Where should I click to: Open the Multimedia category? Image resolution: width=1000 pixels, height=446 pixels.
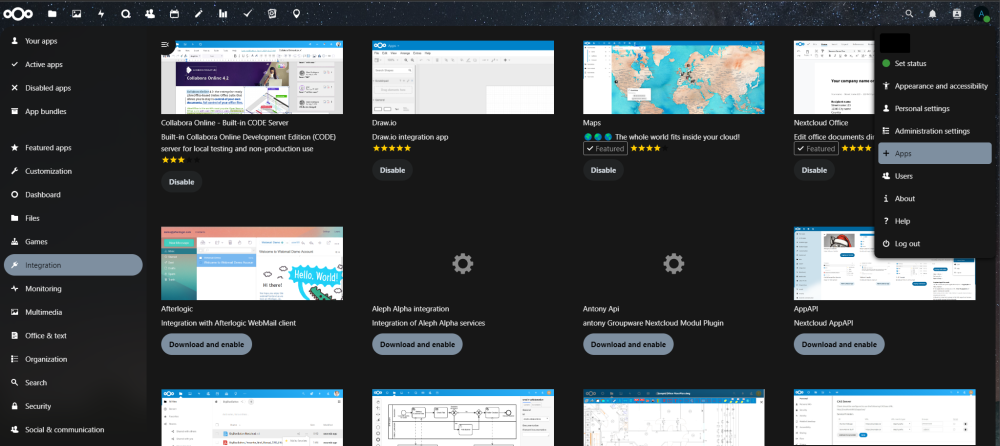pyautogui.click(x=73, y=312)
